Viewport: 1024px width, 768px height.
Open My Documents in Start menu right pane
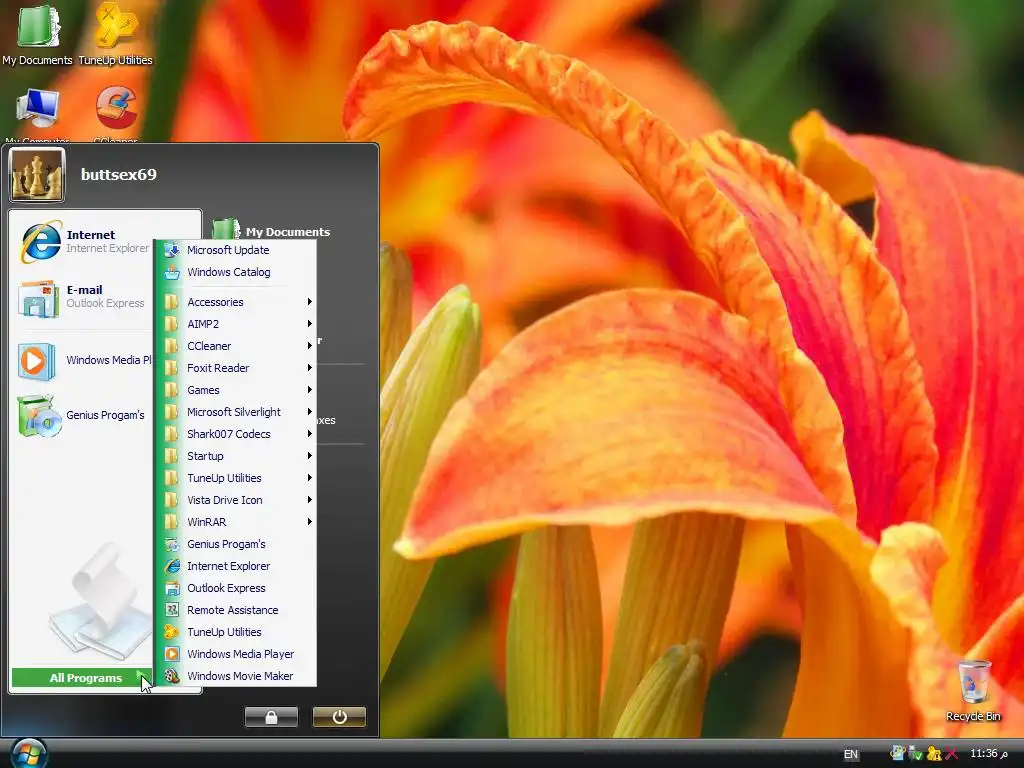(x=272, y=232)
